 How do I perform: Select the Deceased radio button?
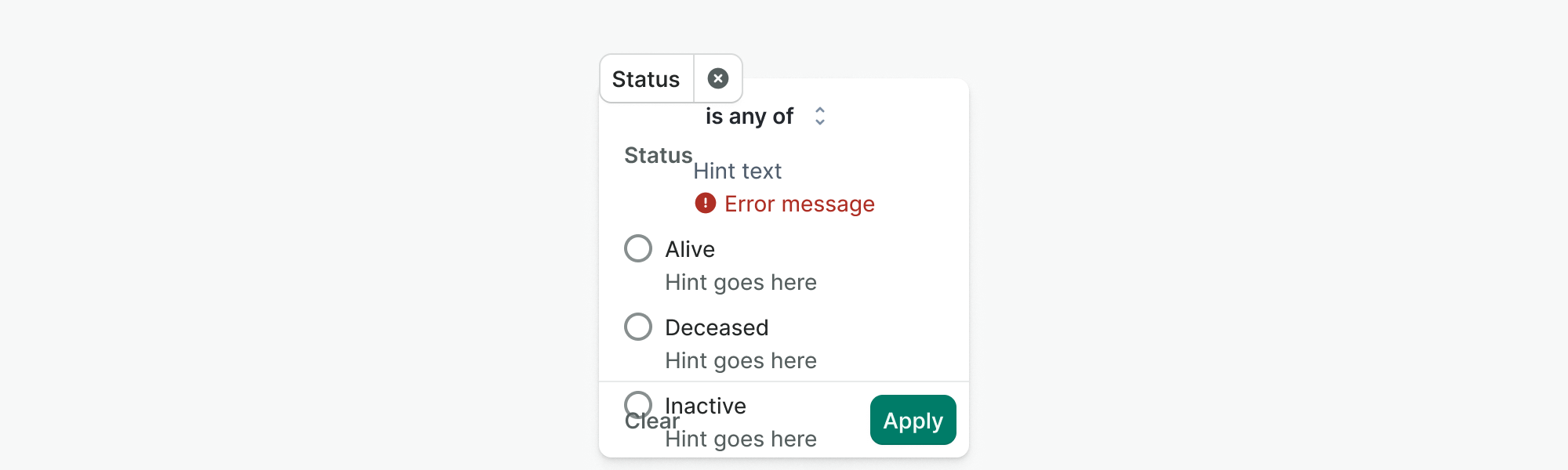[638, 327]
